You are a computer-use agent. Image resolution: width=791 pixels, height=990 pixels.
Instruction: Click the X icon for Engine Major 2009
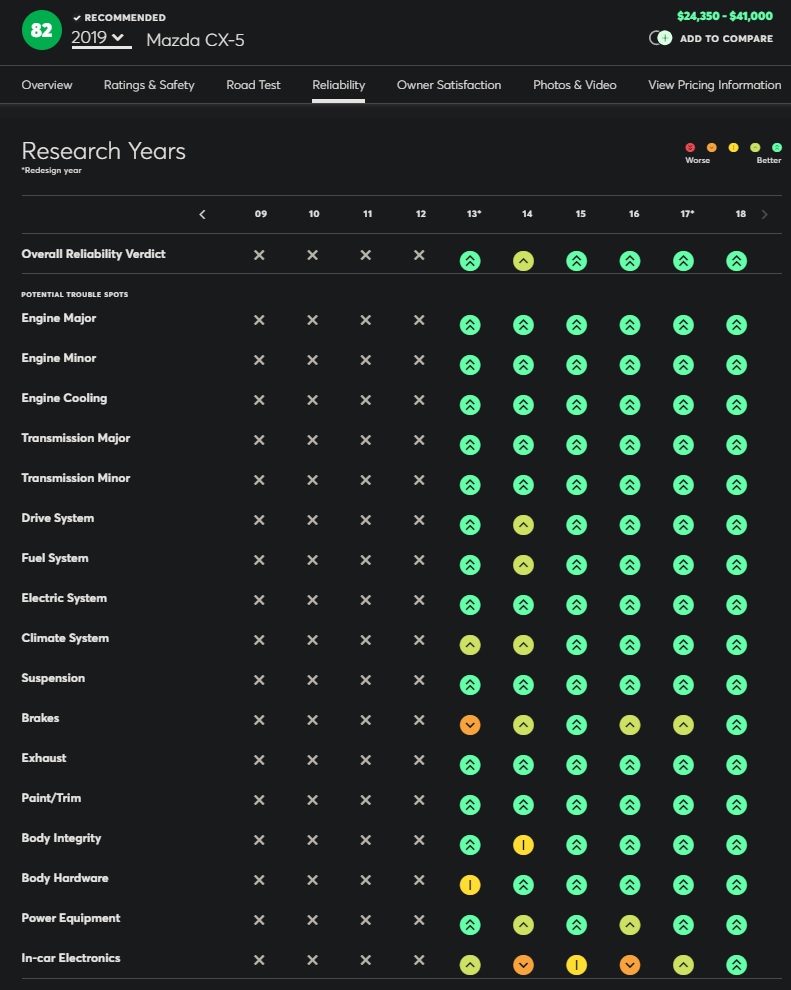click(x=259, y=320)
